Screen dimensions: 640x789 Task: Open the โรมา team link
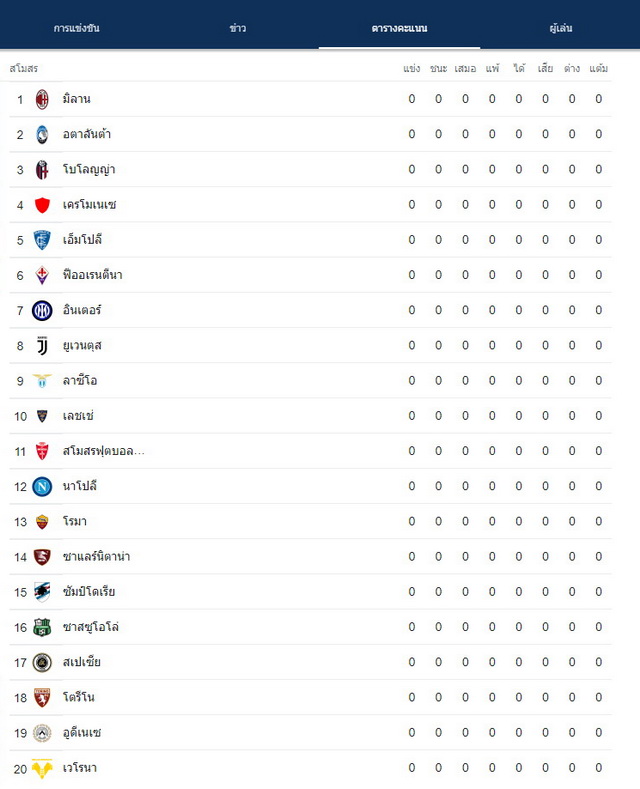tap(74, 521)
